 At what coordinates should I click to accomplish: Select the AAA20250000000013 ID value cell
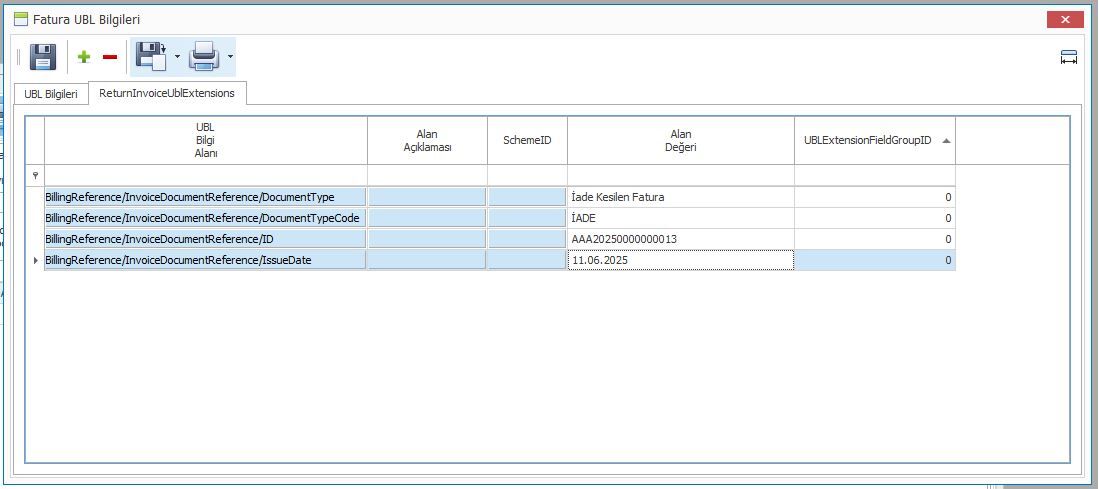[x=681, y=239]
